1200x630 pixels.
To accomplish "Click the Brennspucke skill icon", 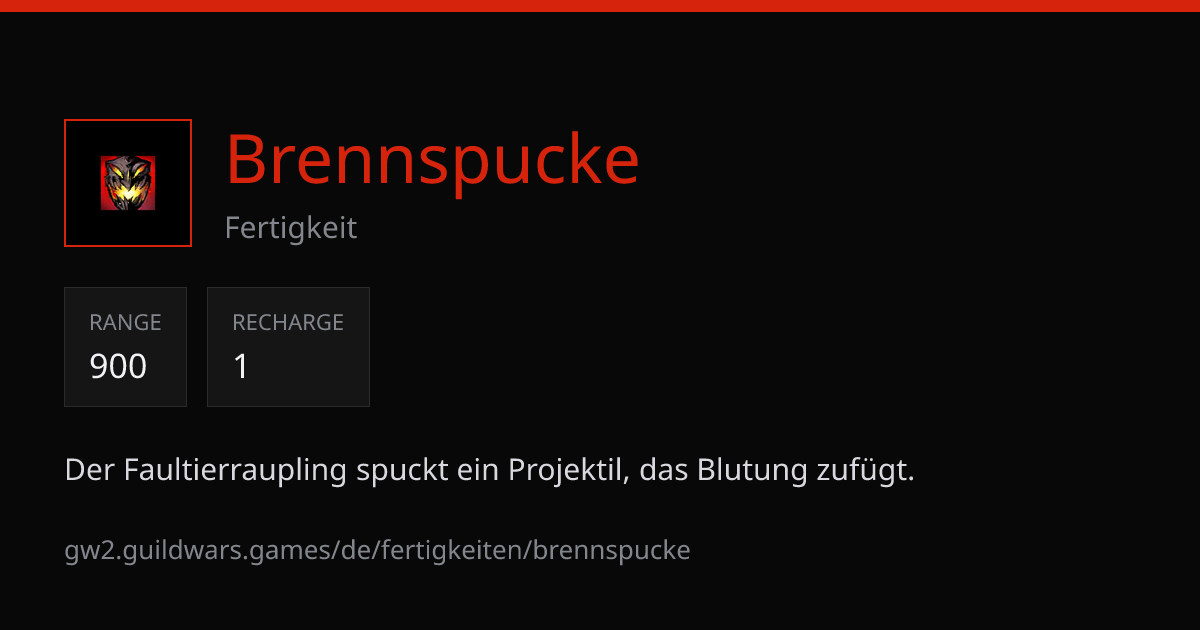I will [x=128, y=183].
